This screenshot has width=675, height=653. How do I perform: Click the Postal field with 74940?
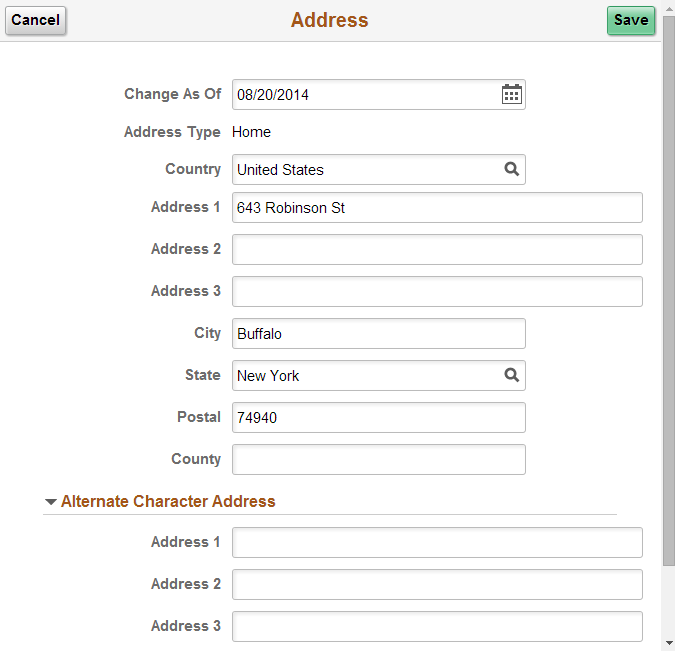(379, 417)
